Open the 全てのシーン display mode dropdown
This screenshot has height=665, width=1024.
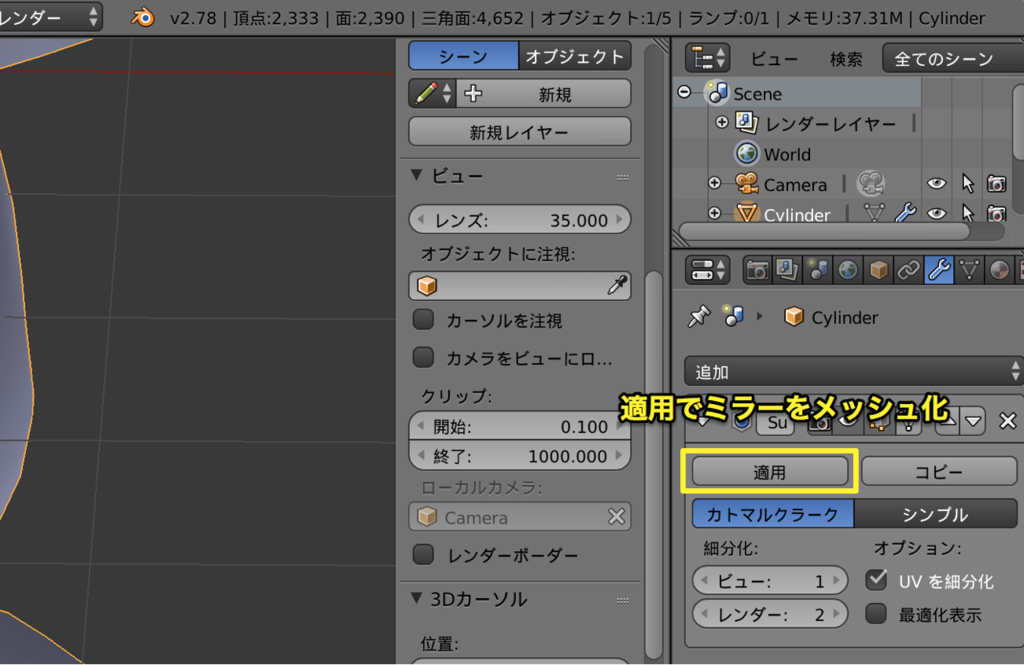(953, 58)
